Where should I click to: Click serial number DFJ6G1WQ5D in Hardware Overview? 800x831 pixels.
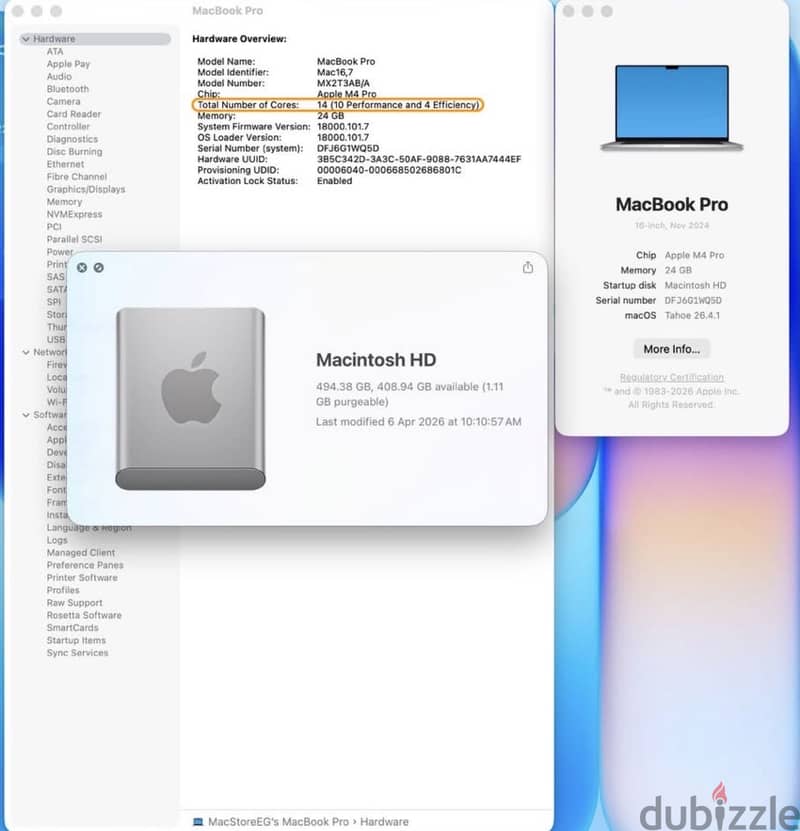(x=348, y=148)
